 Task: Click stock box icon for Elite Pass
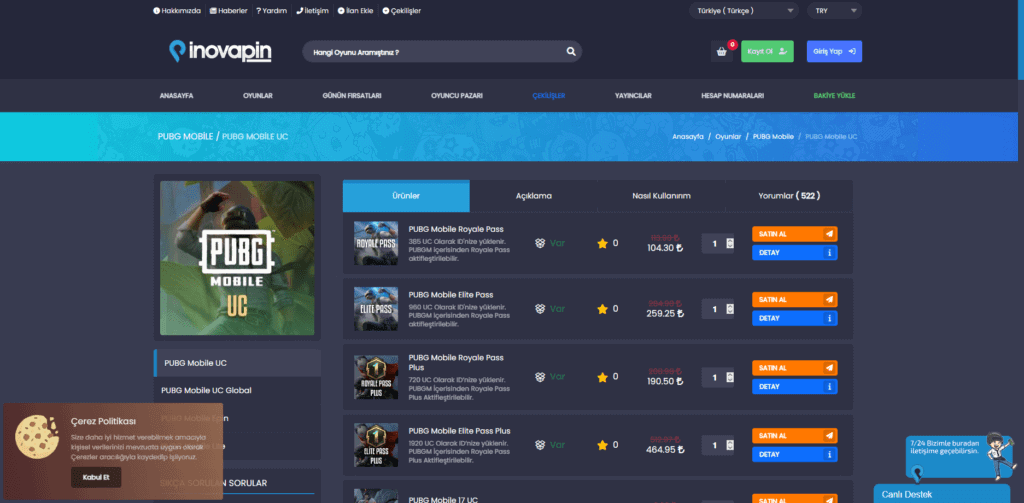(540, 308)
